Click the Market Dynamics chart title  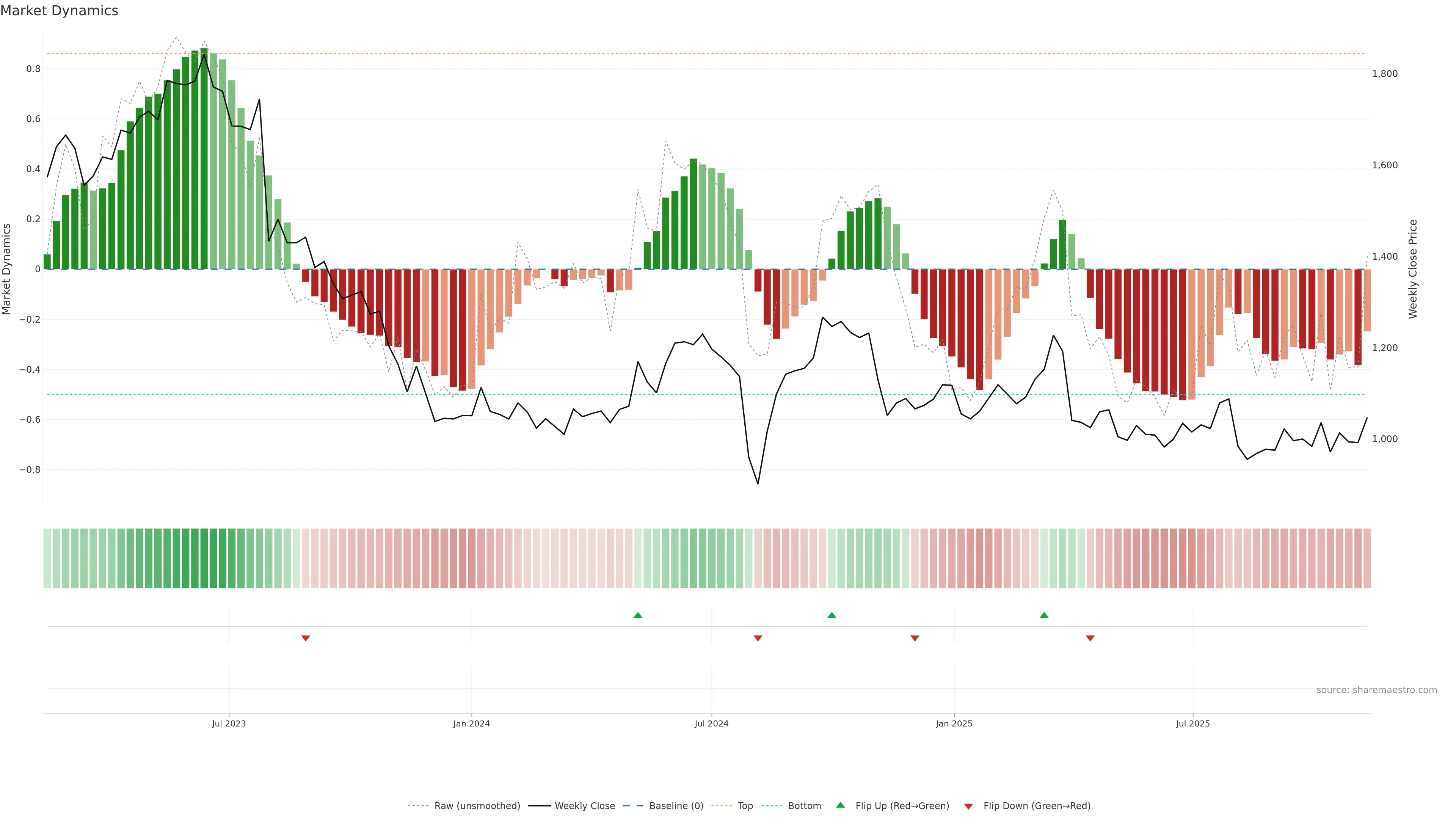coord(60,11)
